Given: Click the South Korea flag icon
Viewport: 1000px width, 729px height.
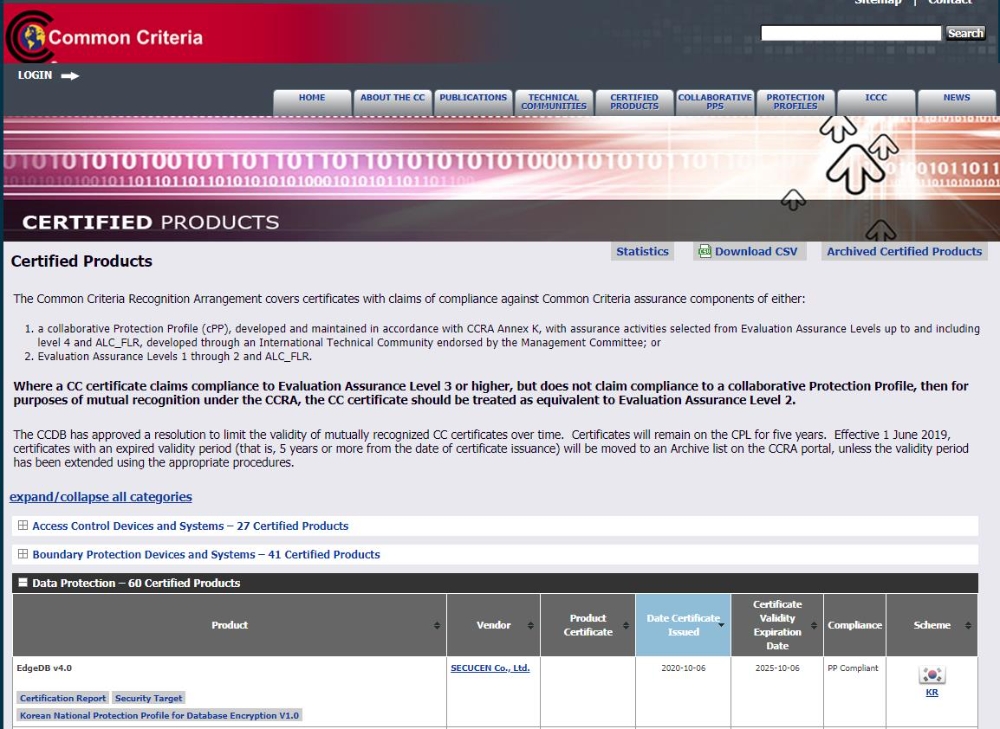Looking at the screenshot, I should click(x=932, y=675).
